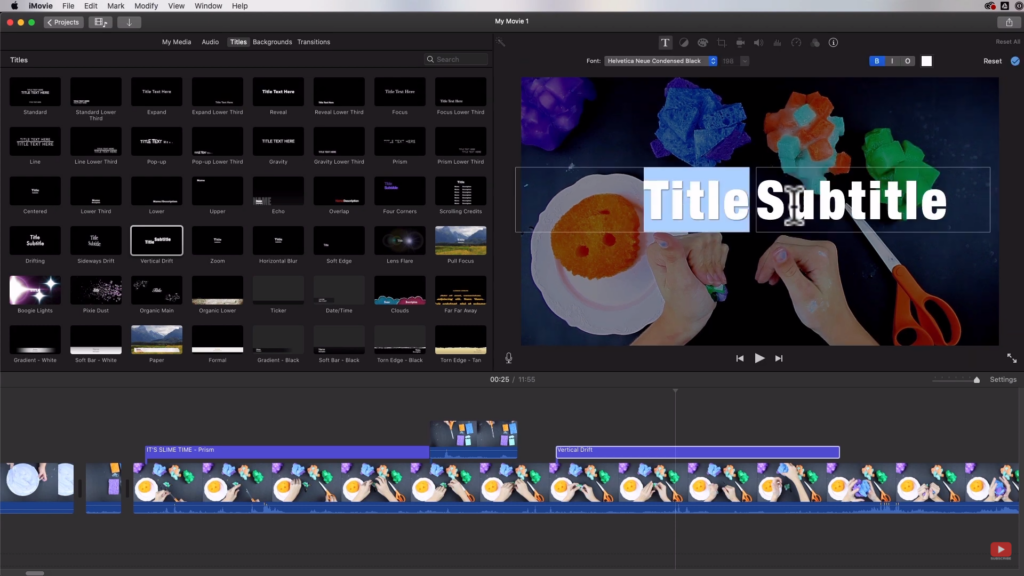Screen dimensions: 1024x576
Task: Select the Vertical Drift title clip in timeline
Action: (697, 451)
